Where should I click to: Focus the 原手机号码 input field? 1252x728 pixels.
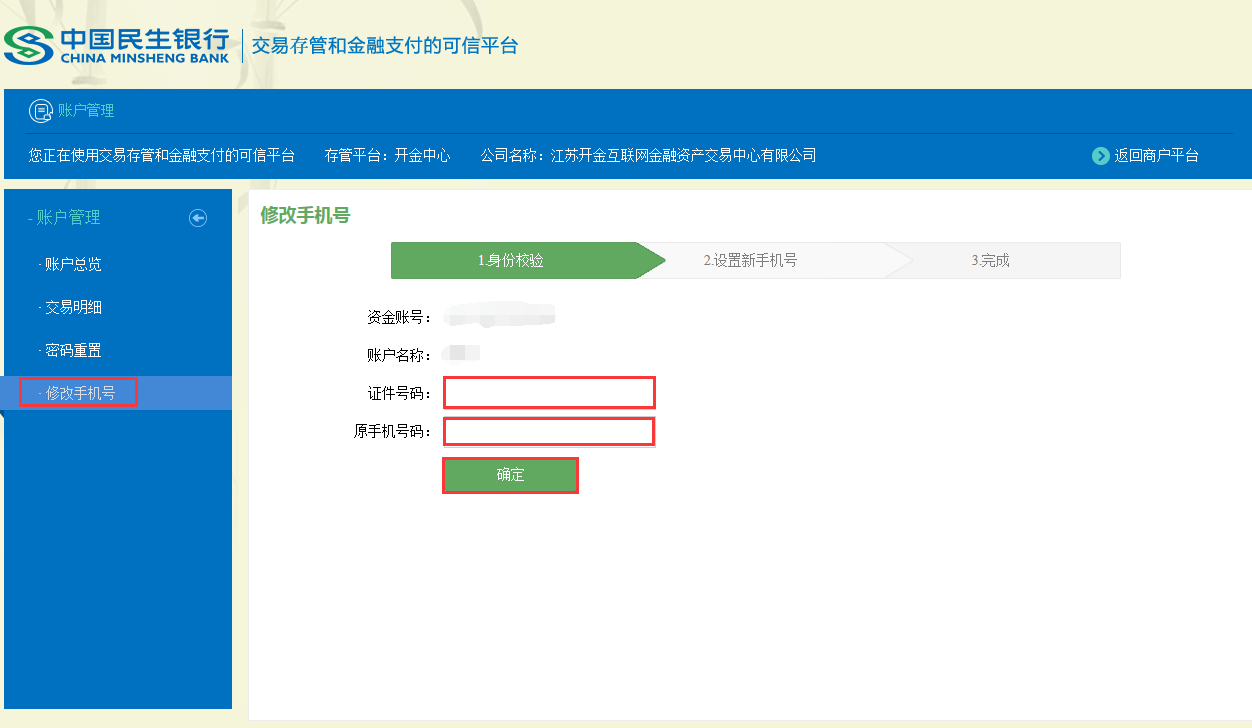click(x=549, y=432)
